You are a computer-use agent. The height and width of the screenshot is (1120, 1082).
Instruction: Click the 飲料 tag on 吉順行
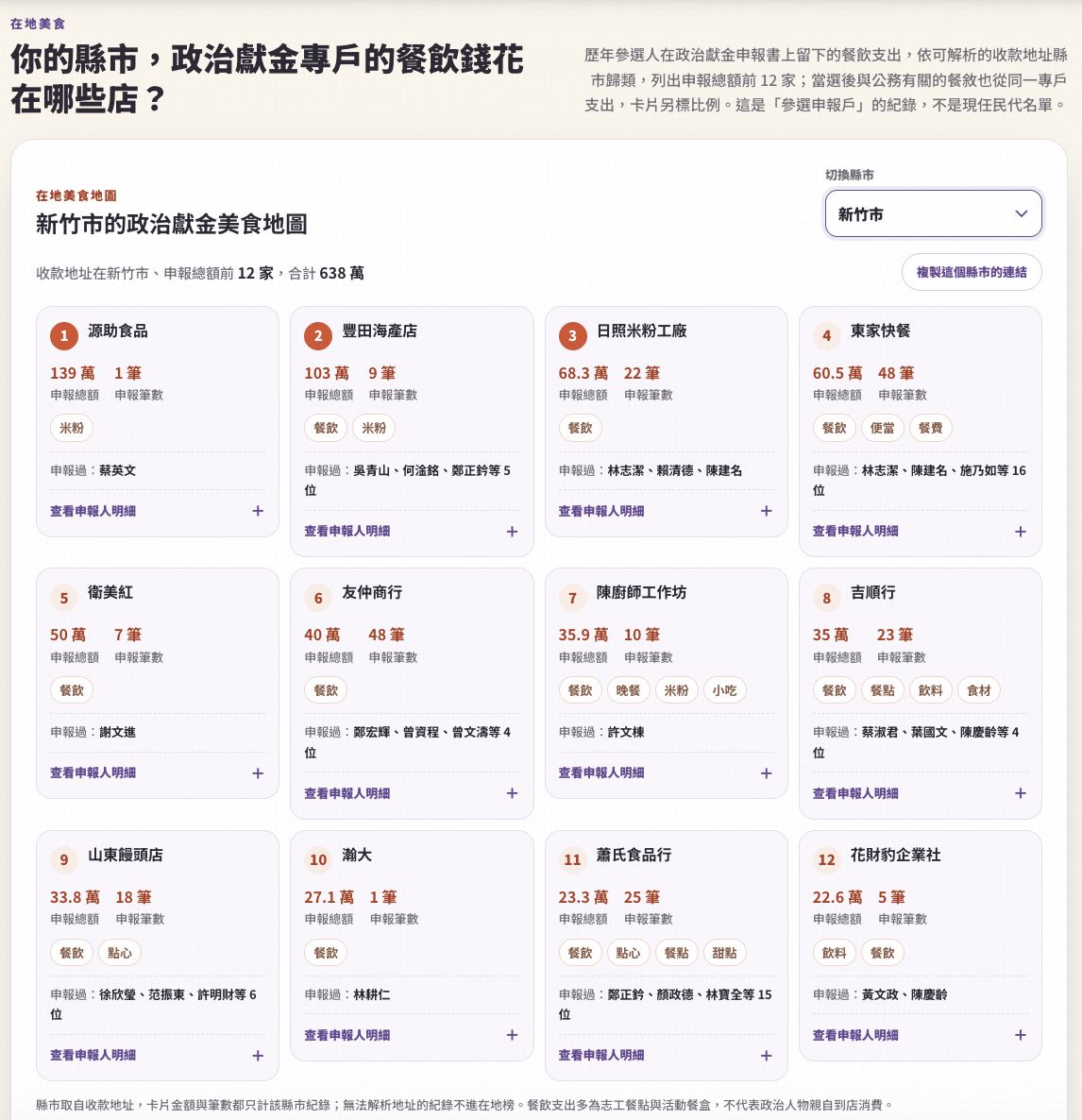click(931, 690)
